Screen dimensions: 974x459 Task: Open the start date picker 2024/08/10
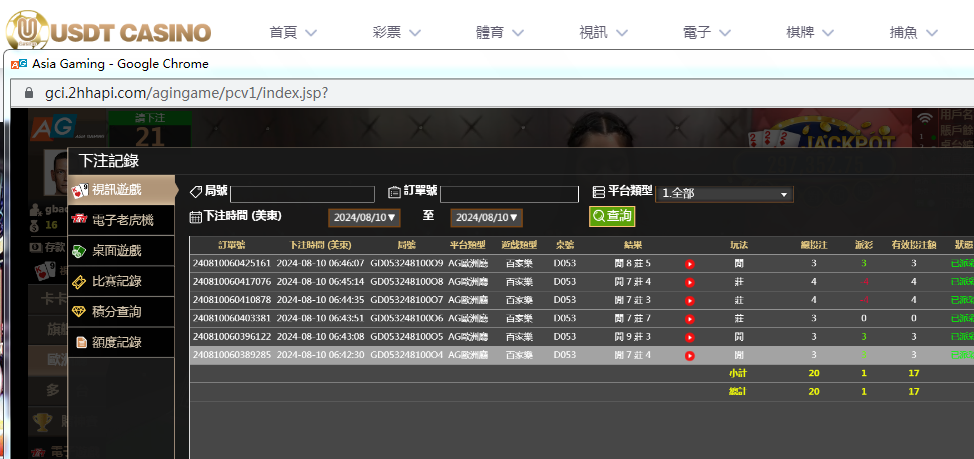click(x=365, y=217)
